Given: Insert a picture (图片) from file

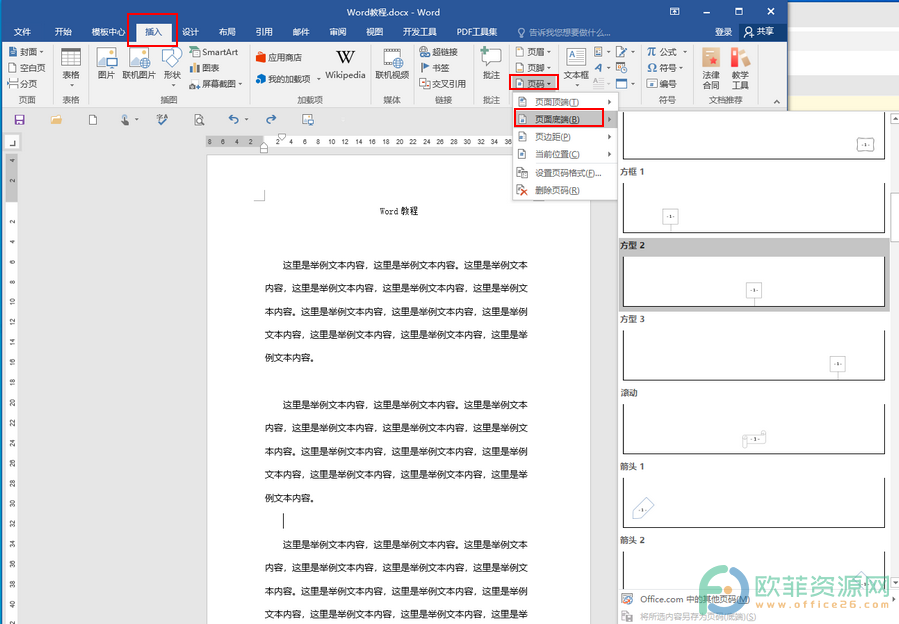Looking at the screenshot, I should [106, 63].
